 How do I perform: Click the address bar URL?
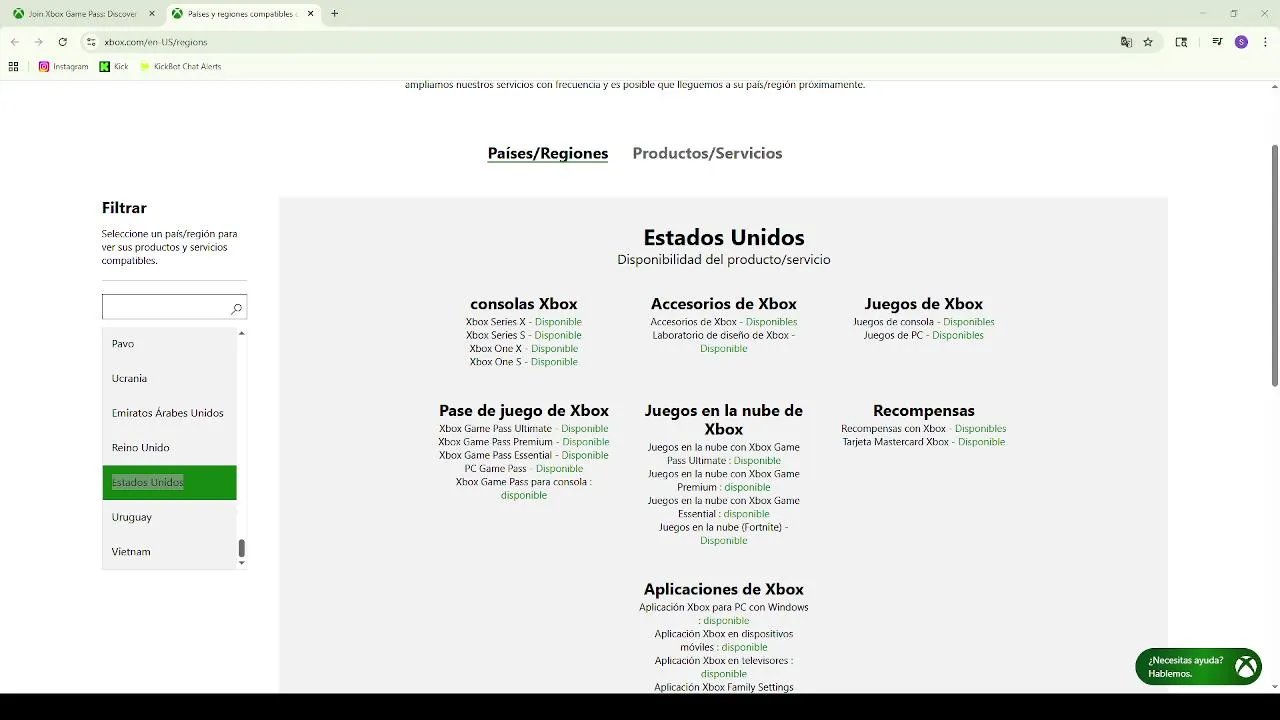(x=156, y=42)
